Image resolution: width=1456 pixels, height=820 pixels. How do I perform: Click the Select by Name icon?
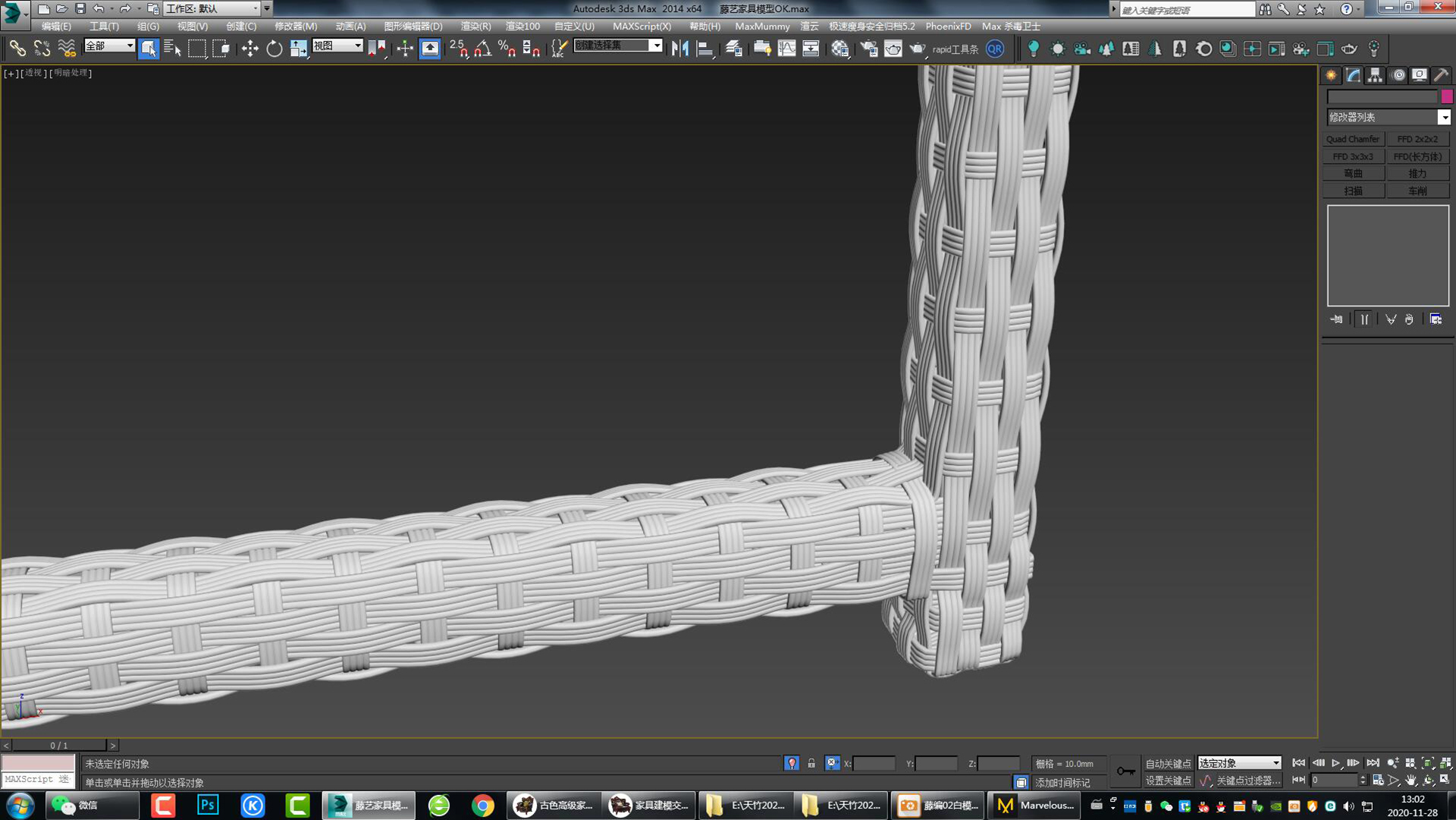click(x=172, y=49)
